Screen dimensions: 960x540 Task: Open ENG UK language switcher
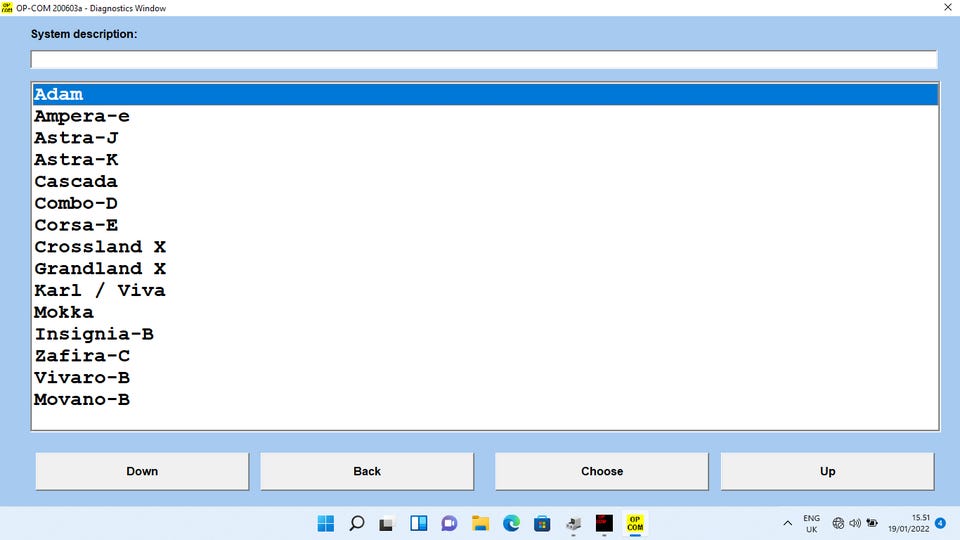(811, 523)
